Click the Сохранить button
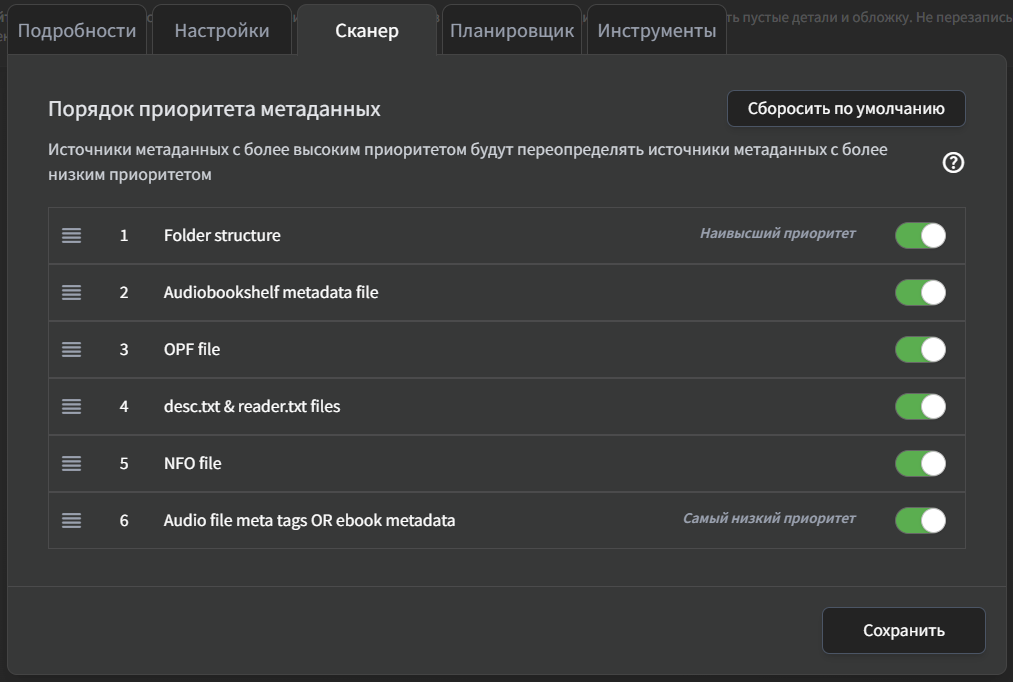 point(903,631)
